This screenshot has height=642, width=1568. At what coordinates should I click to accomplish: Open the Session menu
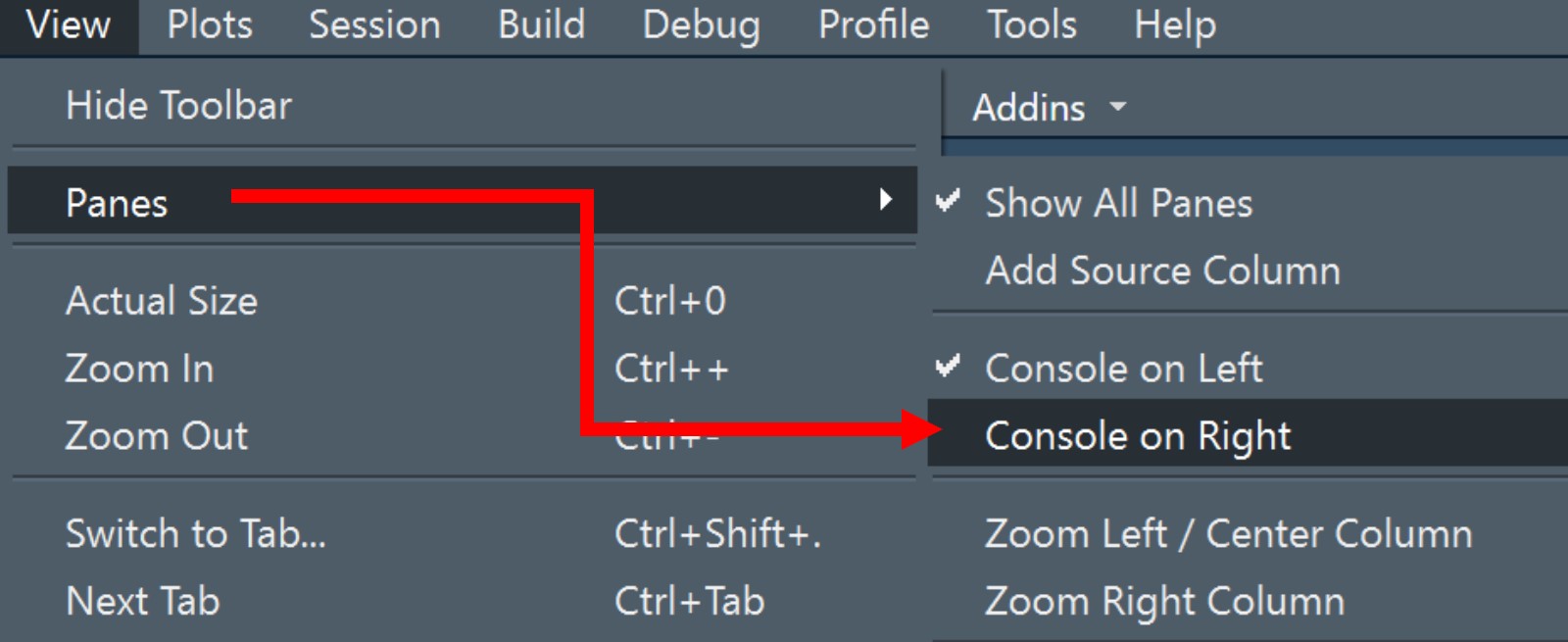pyautogui.click(x=373, y=25)
